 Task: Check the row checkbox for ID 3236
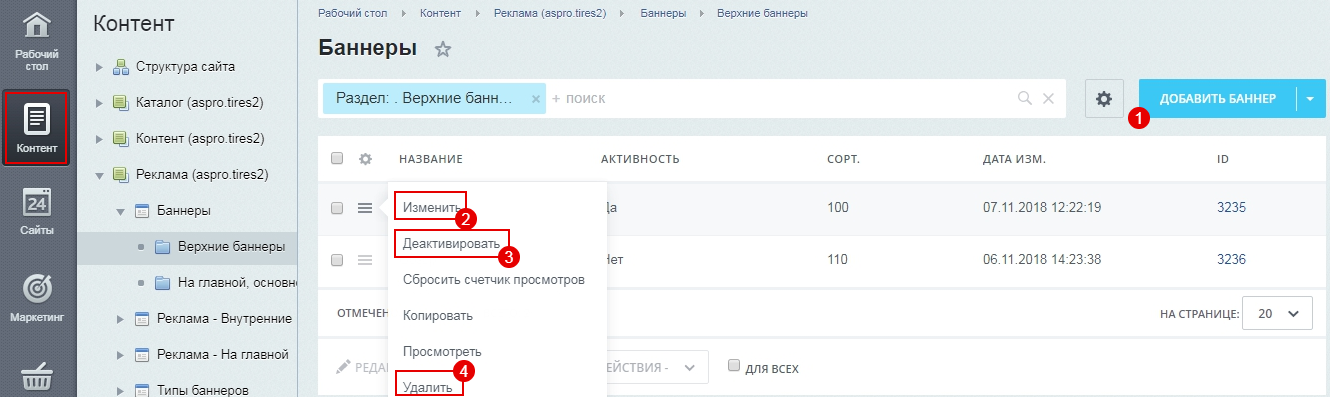click(337, 260)
